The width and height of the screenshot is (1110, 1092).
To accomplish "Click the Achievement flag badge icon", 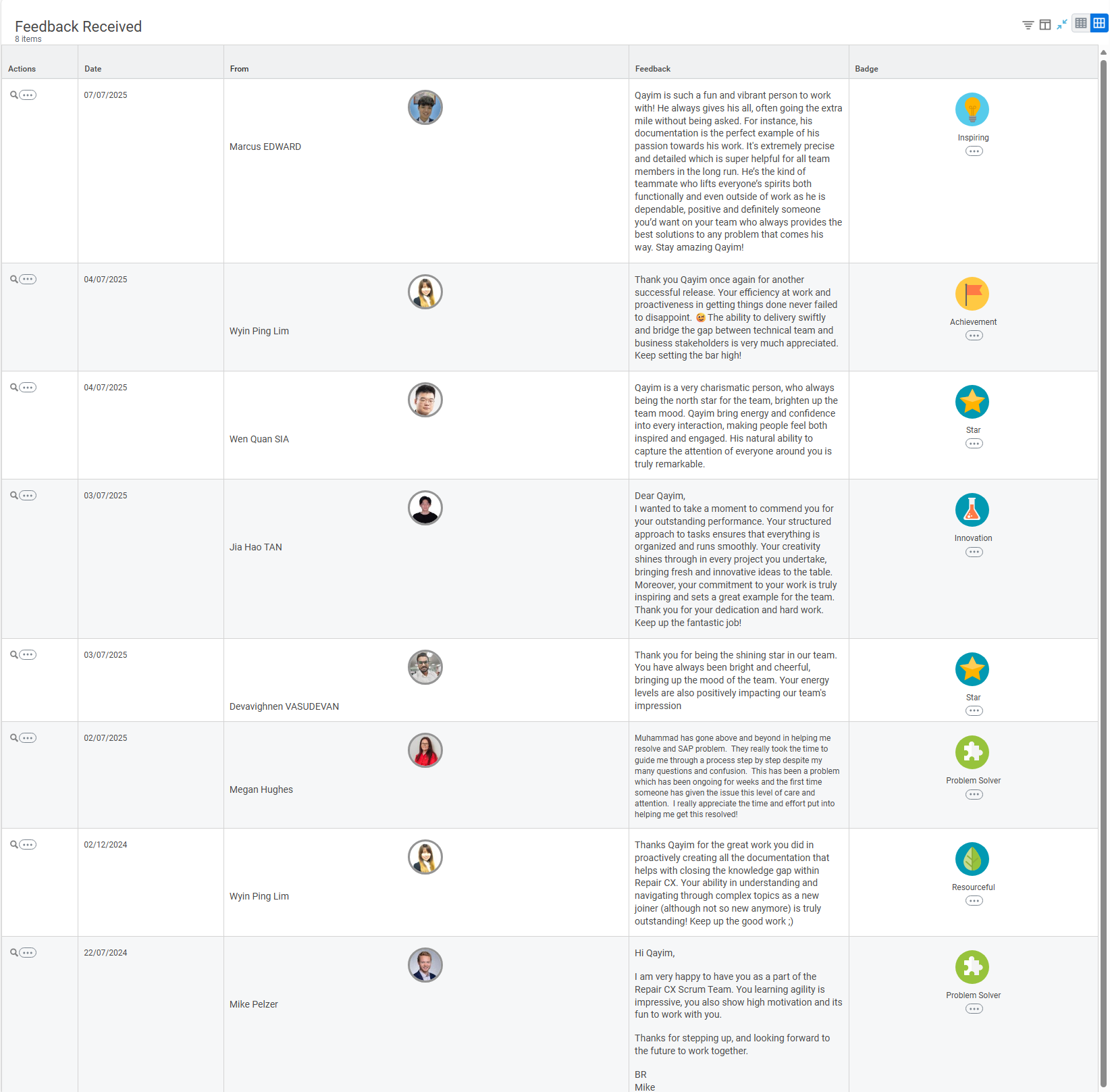I will [972, 294].
